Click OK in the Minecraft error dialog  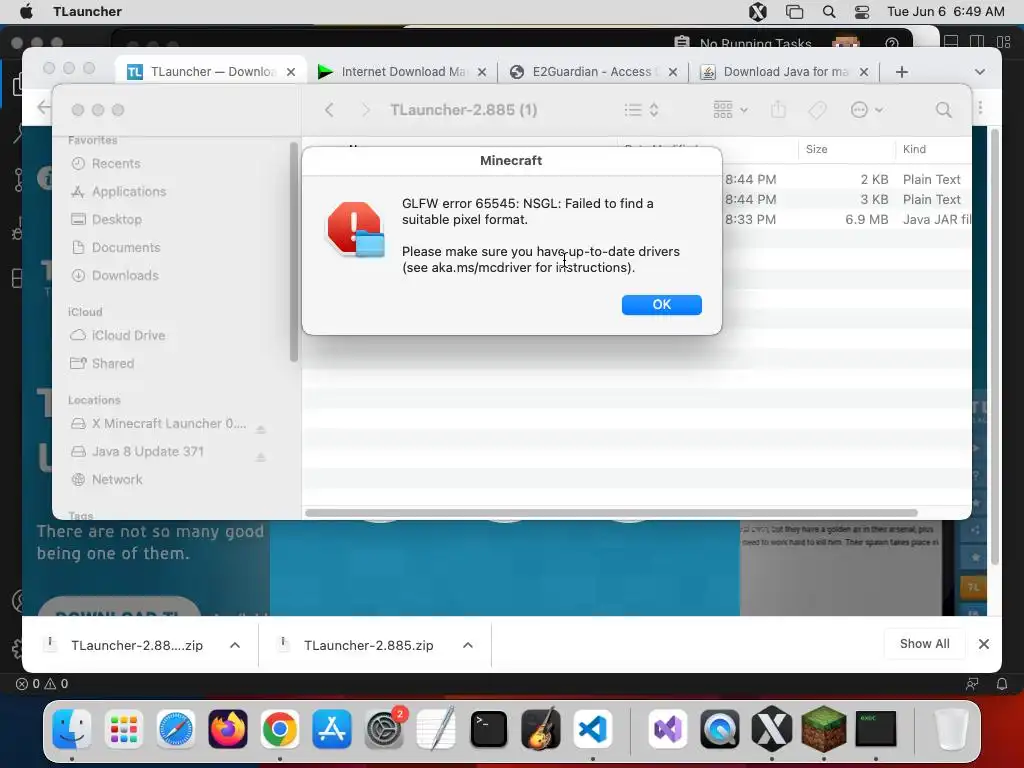[662, 304]
